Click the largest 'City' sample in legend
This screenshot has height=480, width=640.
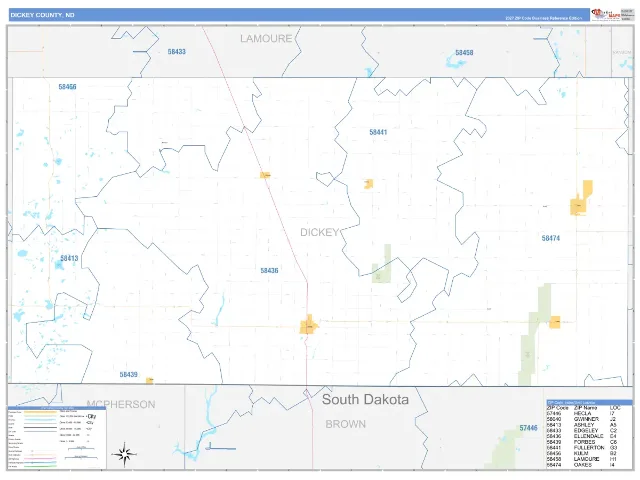92,416
